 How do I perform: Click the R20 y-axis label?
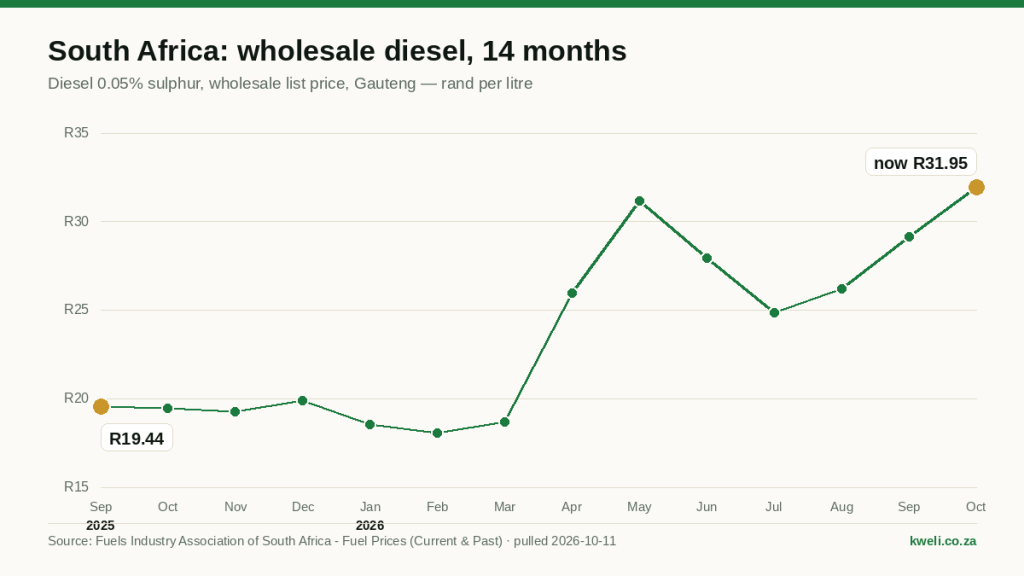pyautogui.click(x=76, y=398)
